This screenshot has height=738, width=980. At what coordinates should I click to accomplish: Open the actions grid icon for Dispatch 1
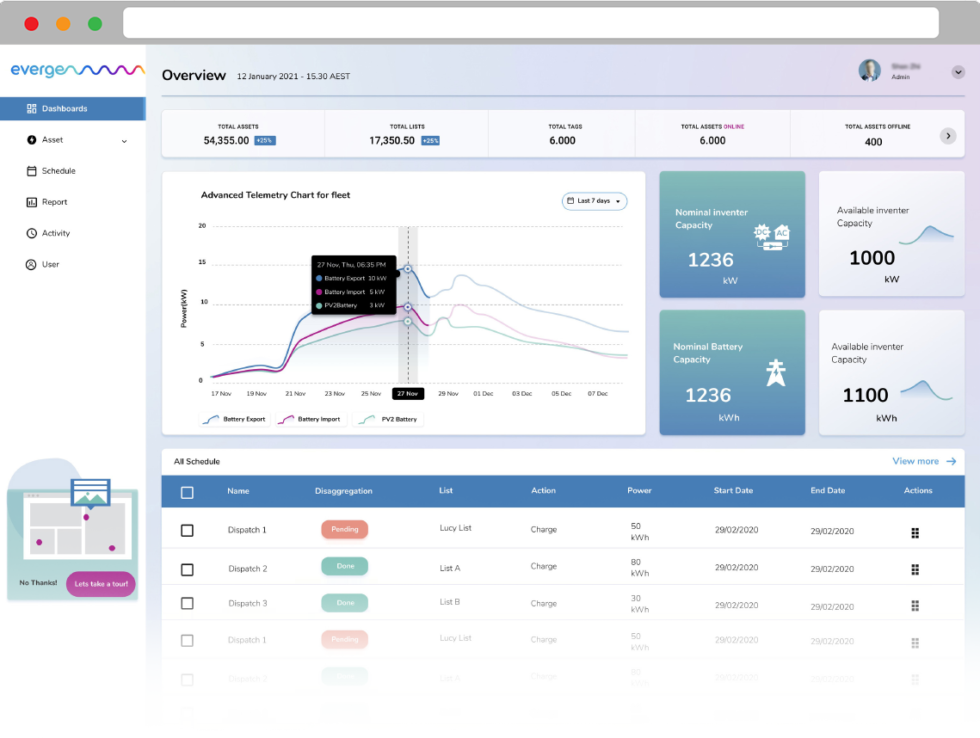pos(916,530)
